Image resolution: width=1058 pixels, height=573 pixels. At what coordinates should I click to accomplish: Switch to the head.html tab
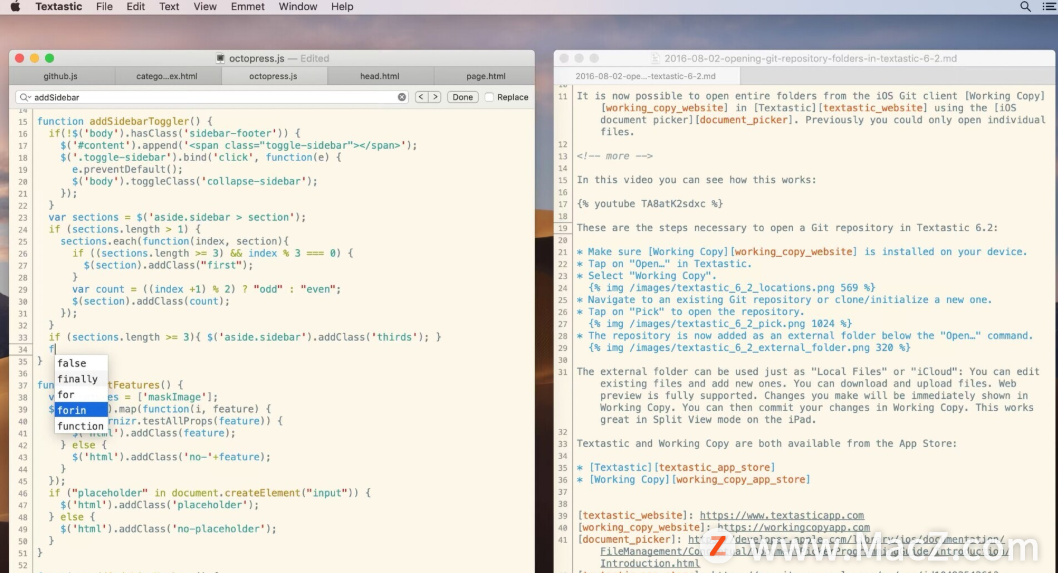coord(379,76)
